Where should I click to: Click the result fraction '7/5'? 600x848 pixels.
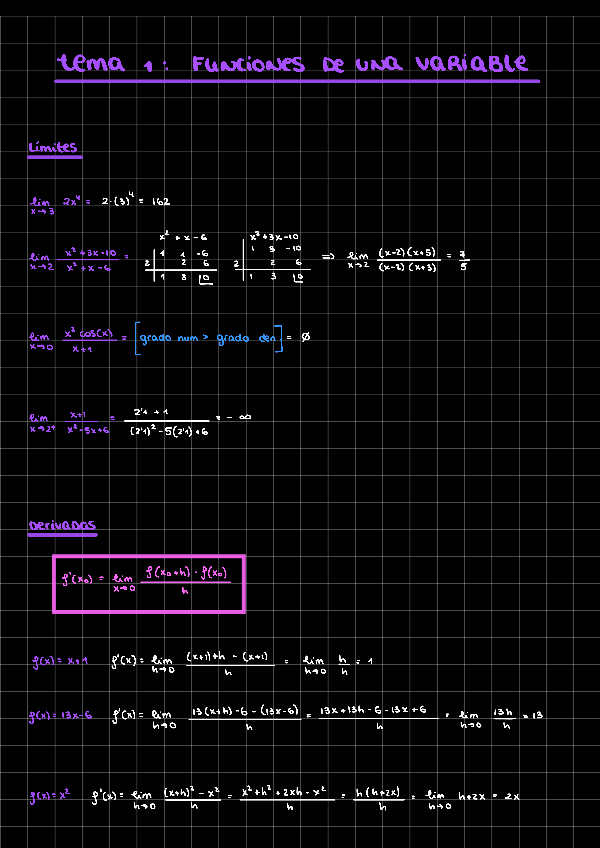pyautogui.click(x=464, y=260)
